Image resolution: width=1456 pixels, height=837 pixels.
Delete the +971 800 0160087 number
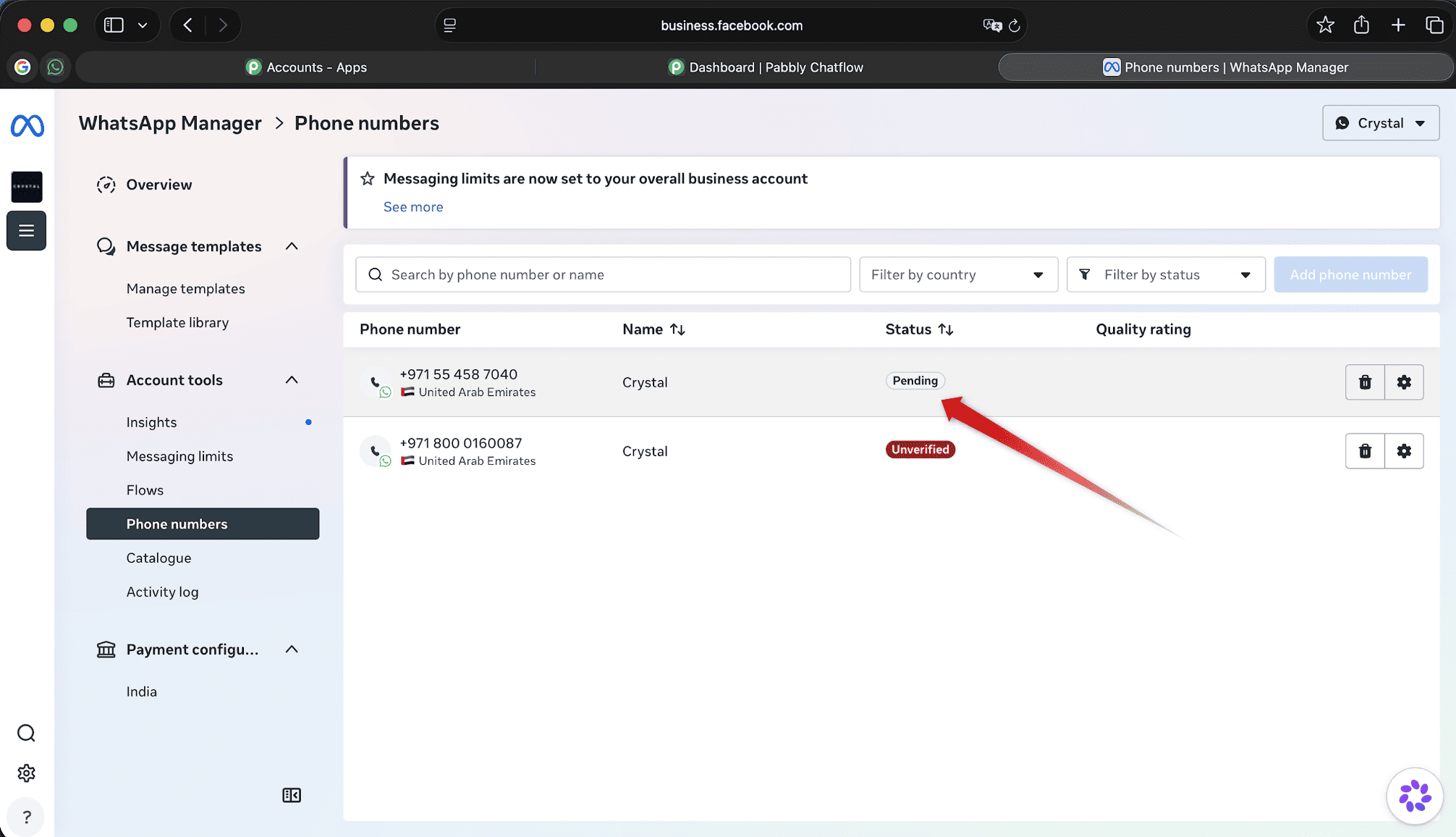coord(1365,451)
